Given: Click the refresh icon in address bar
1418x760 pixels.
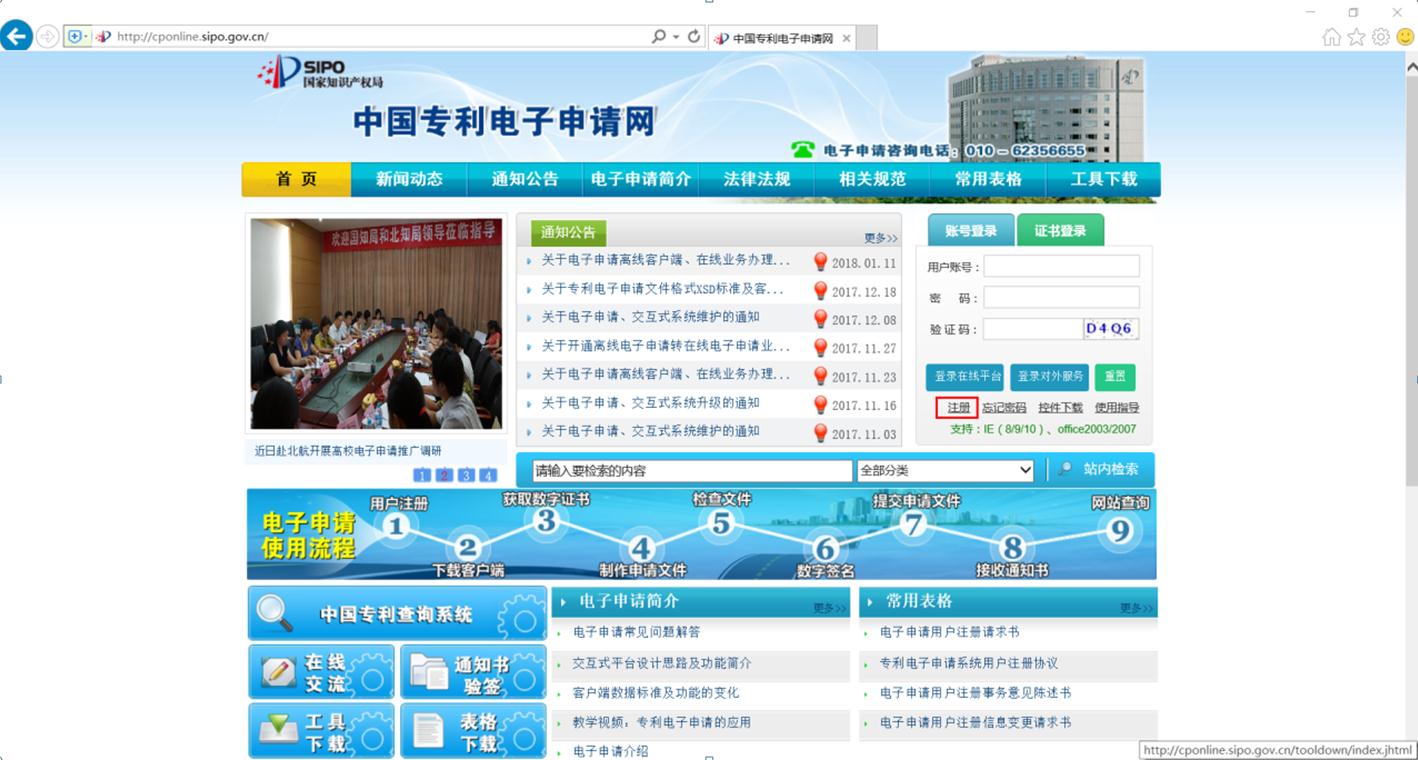Looking at the screenshot, I should pyautogui.click(x=694, y=37).
